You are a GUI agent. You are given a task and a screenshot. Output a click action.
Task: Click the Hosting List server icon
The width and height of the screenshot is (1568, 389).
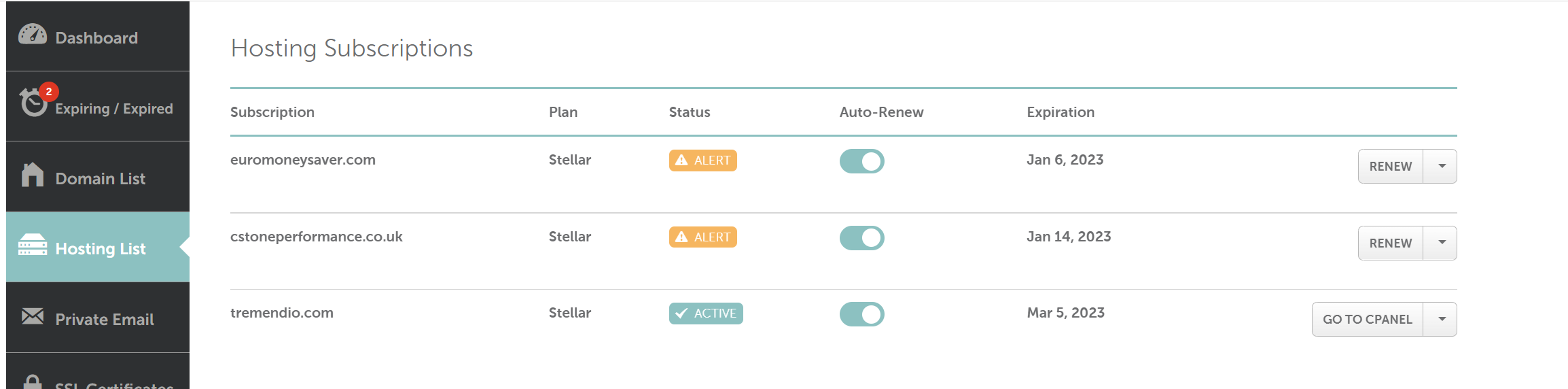(x=33, y=245)
